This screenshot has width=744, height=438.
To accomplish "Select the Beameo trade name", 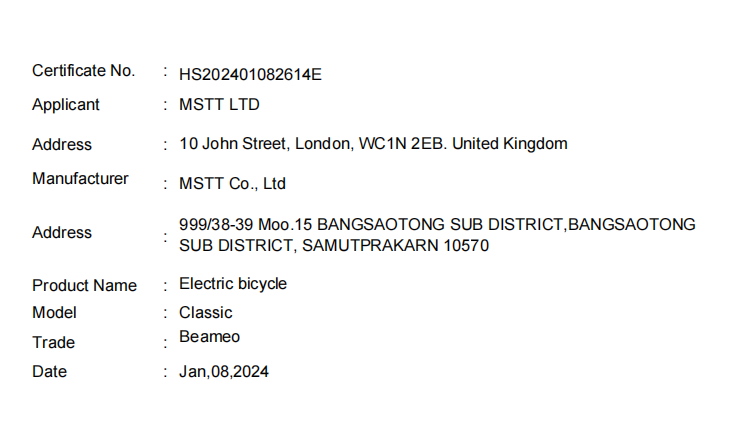I will click(x=209, y=337).
